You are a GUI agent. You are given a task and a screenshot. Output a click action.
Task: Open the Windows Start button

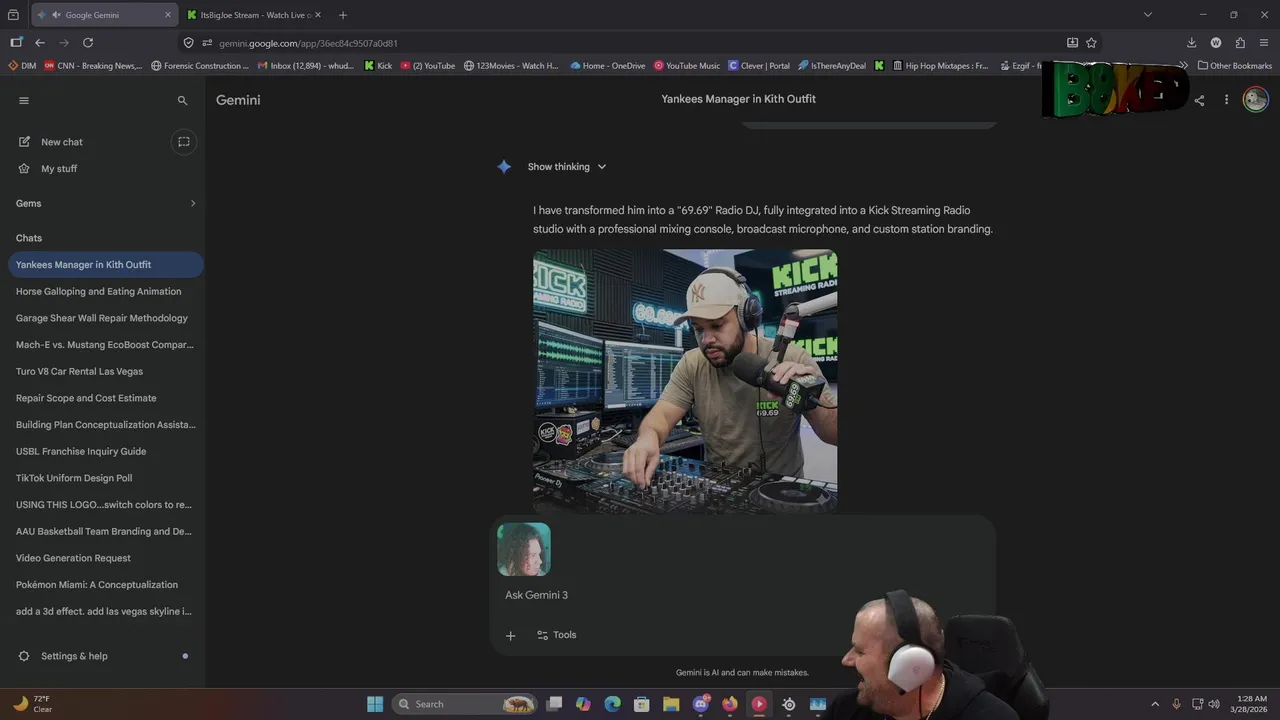pos(375,704)
